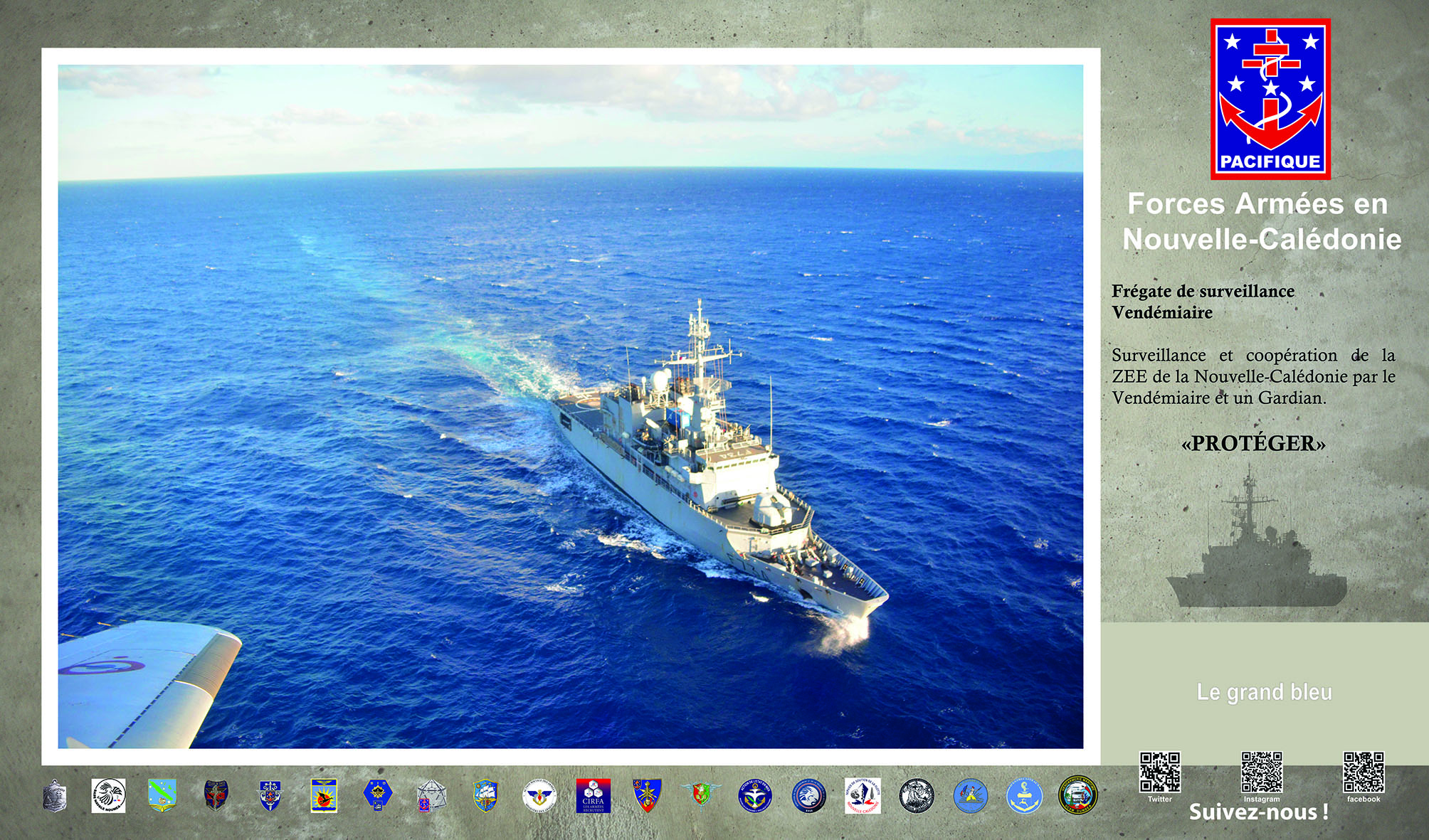The width and height of the screenshot is (1429, 840).
Task: Click the Service de Soutien de la Flotte logo
Action: [x=863, y=795]
